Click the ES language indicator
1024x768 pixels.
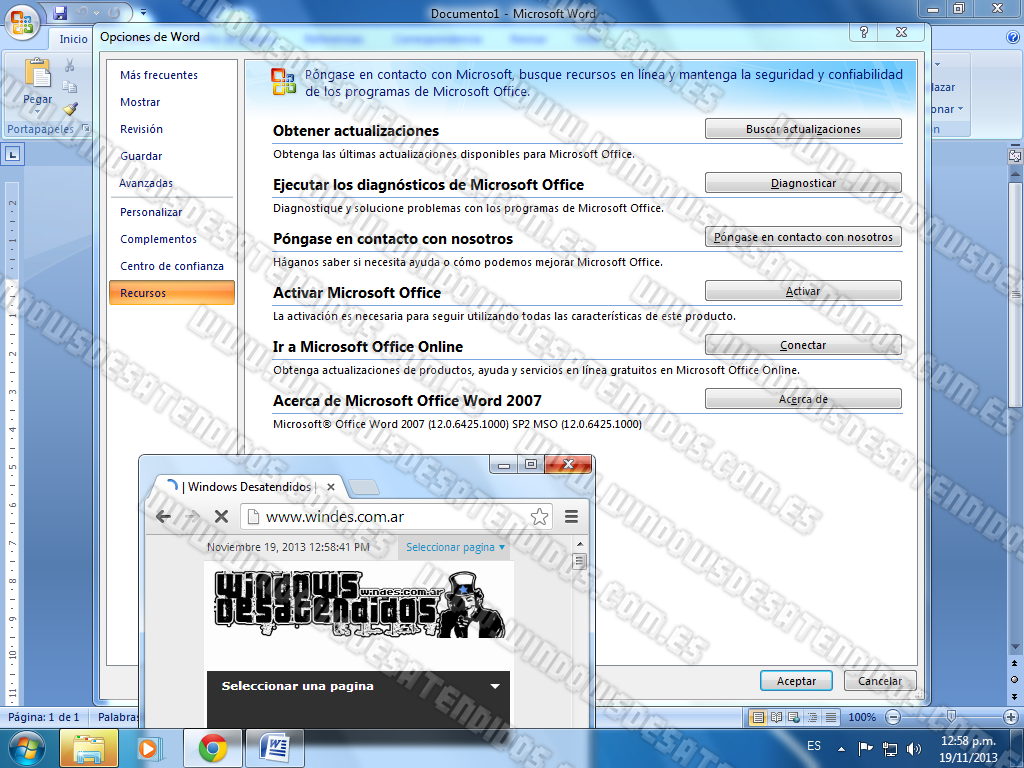click(814, 746)
